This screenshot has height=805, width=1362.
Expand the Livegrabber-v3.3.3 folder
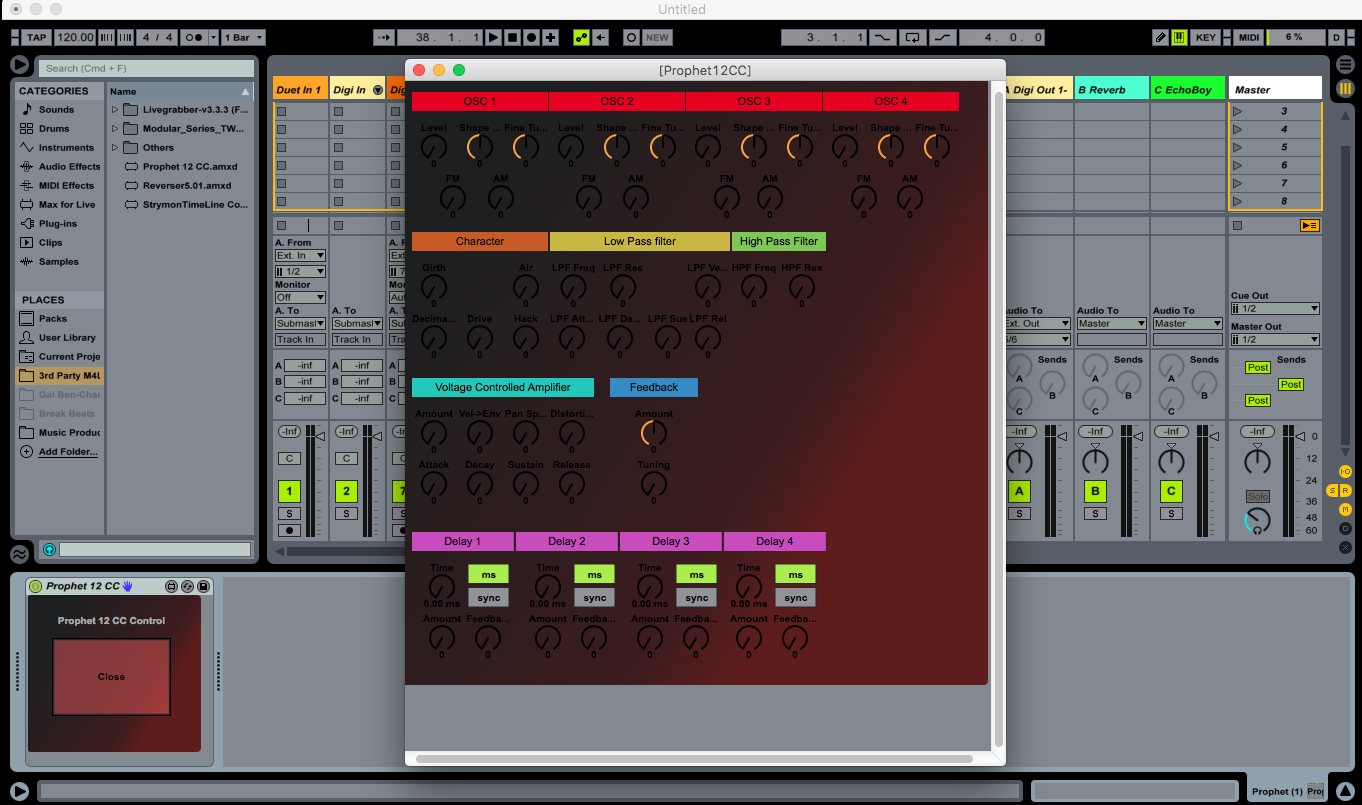pyautogui.click(x=115, y=110)
